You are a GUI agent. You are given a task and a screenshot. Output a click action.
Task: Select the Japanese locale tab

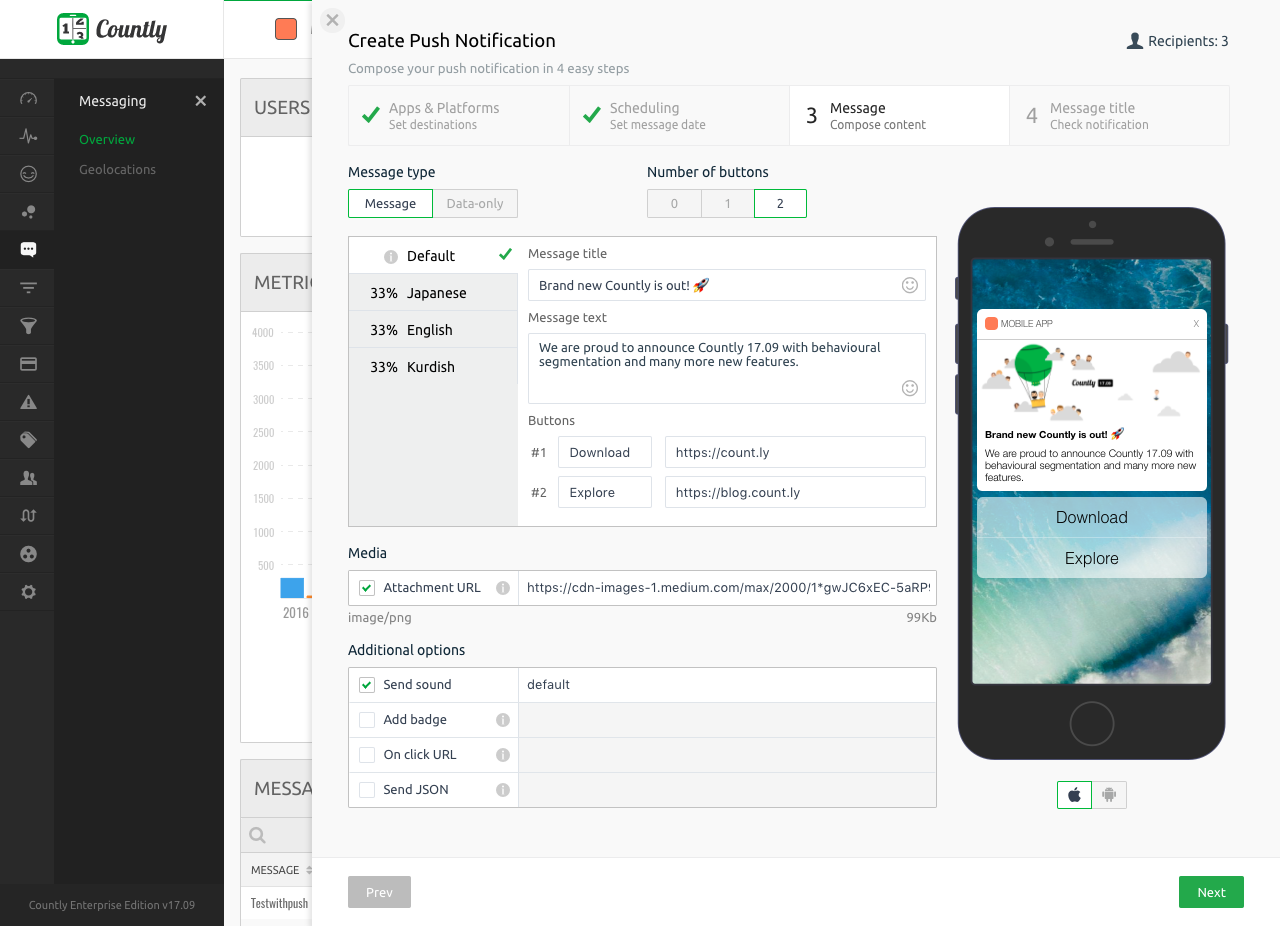[433, 293]
